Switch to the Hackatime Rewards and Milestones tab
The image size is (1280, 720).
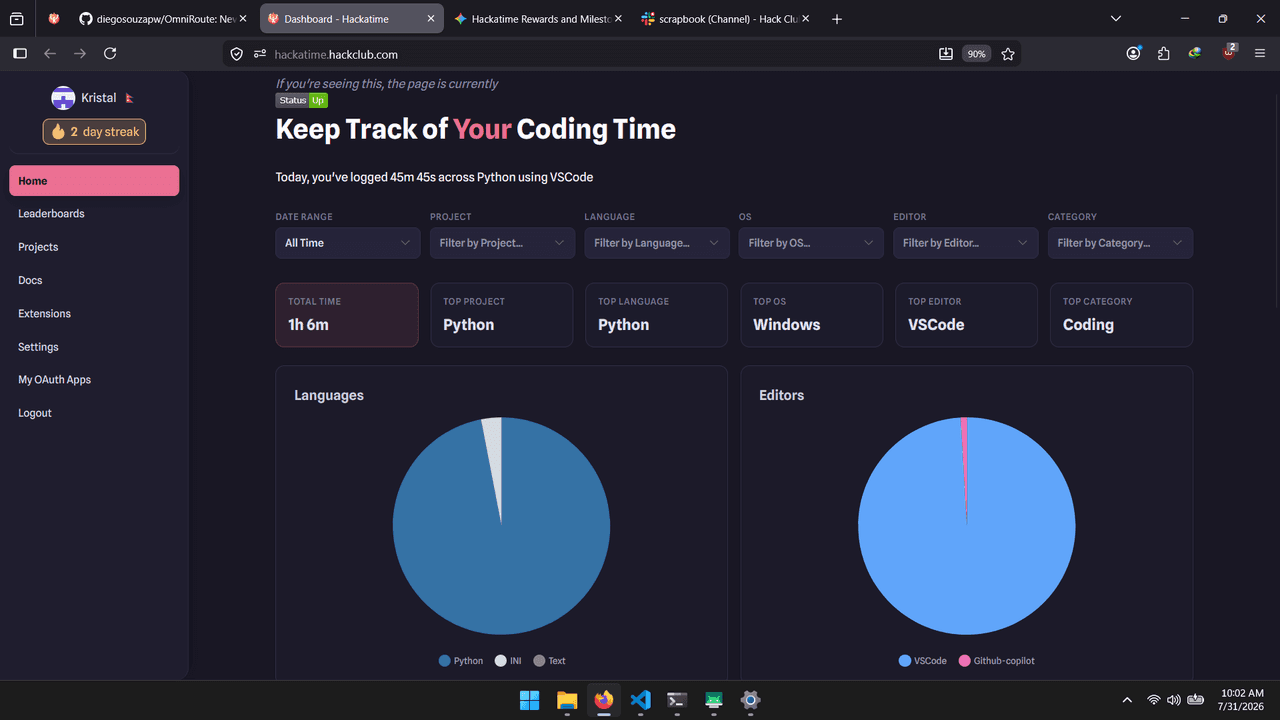pyautogui.click(x=538, y=19)
